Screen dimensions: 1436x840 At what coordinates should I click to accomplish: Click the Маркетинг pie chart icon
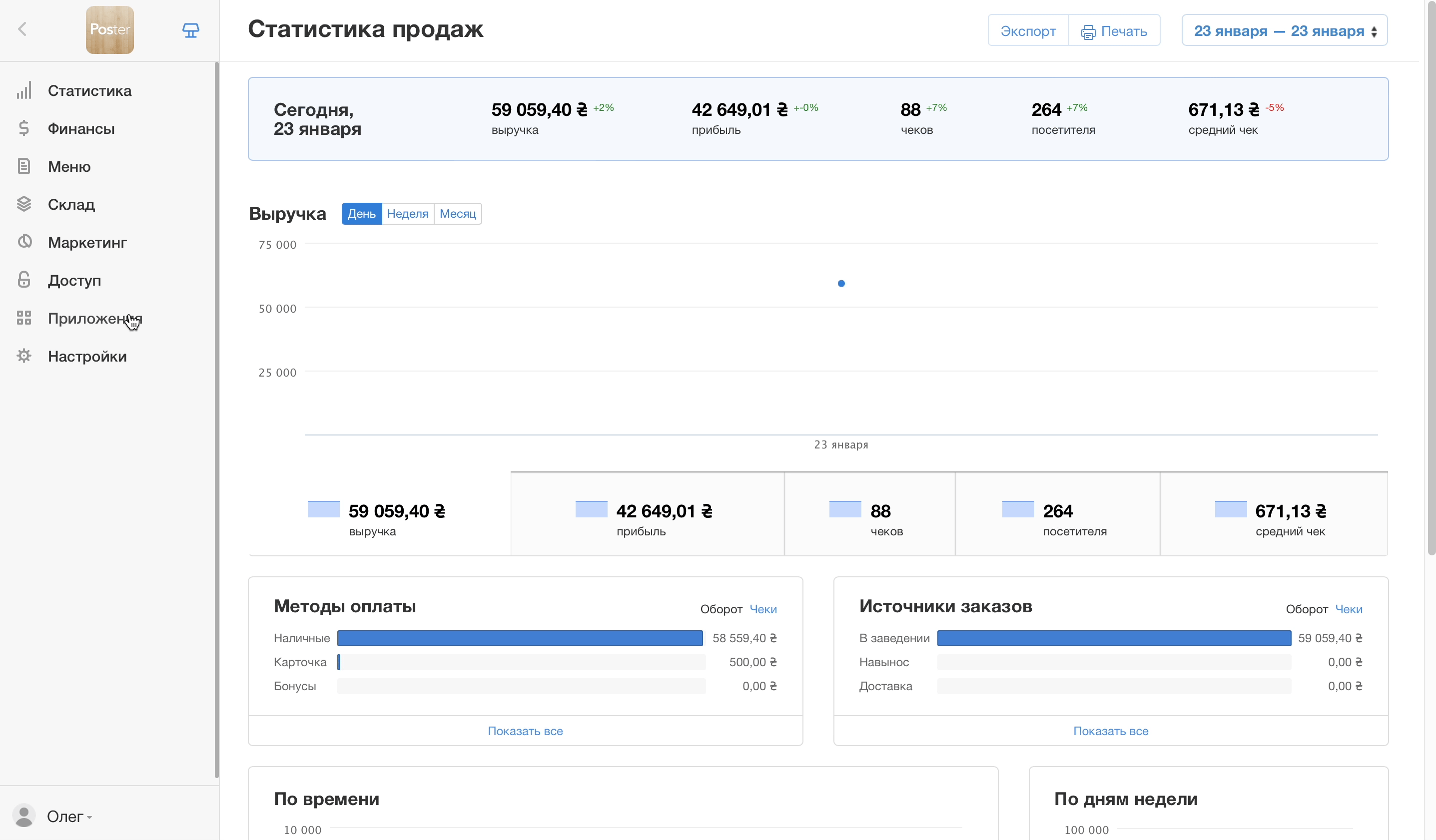(x=24, y=242)
